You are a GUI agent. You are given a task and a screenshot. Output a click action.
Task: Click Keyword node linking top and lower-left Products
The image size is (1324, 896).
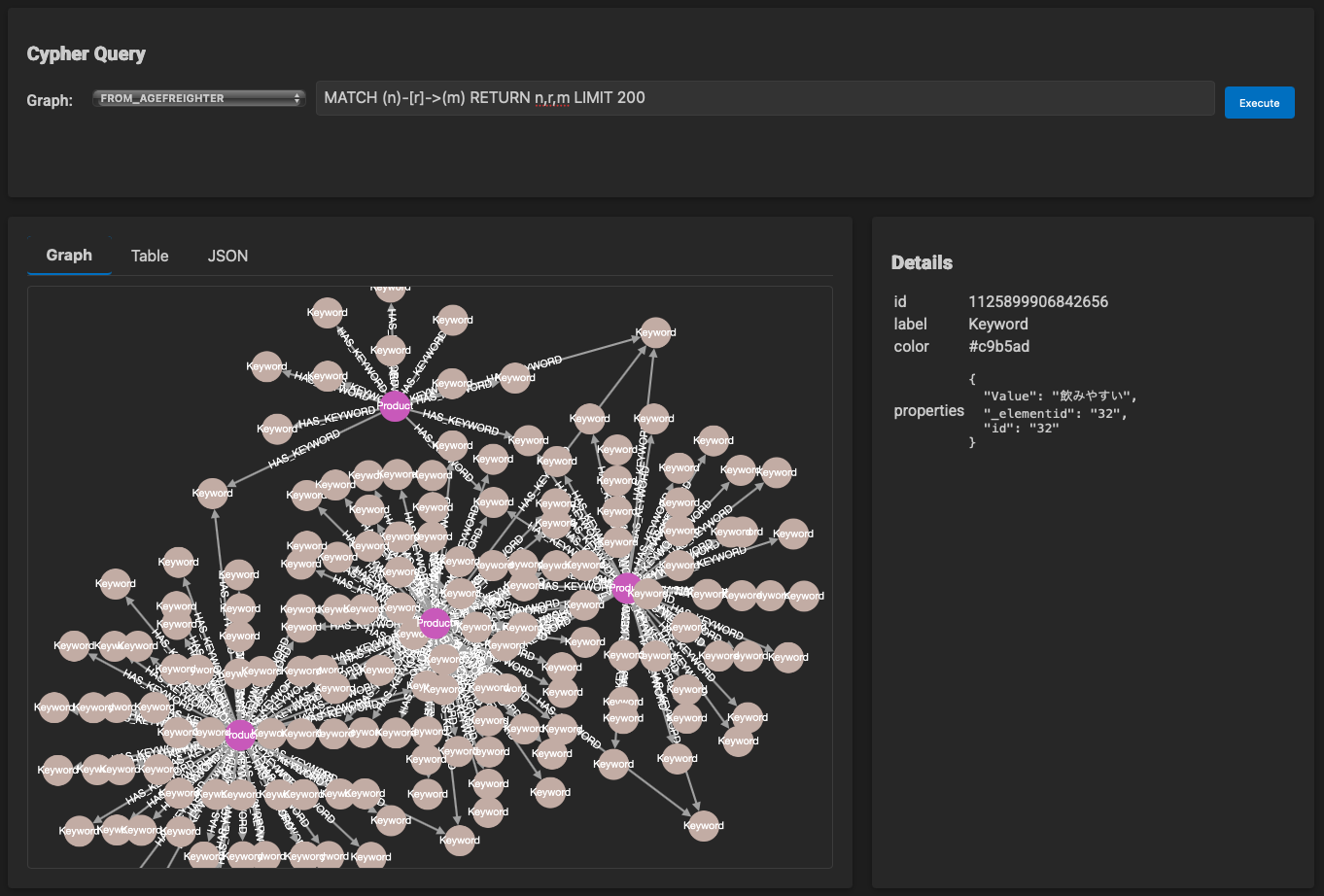213,493
